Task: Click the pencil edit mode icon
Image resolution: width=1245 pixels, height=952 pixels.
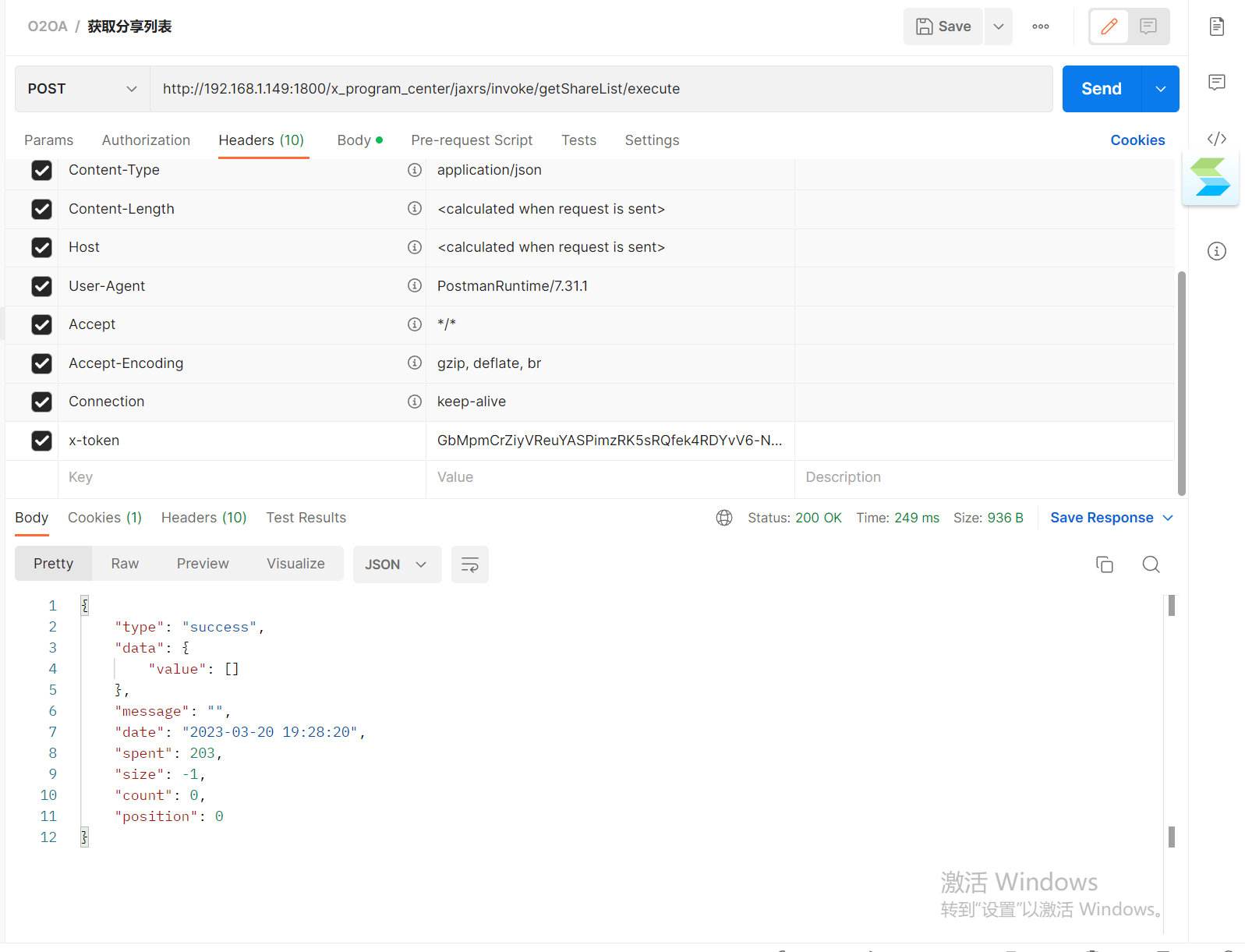Action: click(x=1109, y=27)
